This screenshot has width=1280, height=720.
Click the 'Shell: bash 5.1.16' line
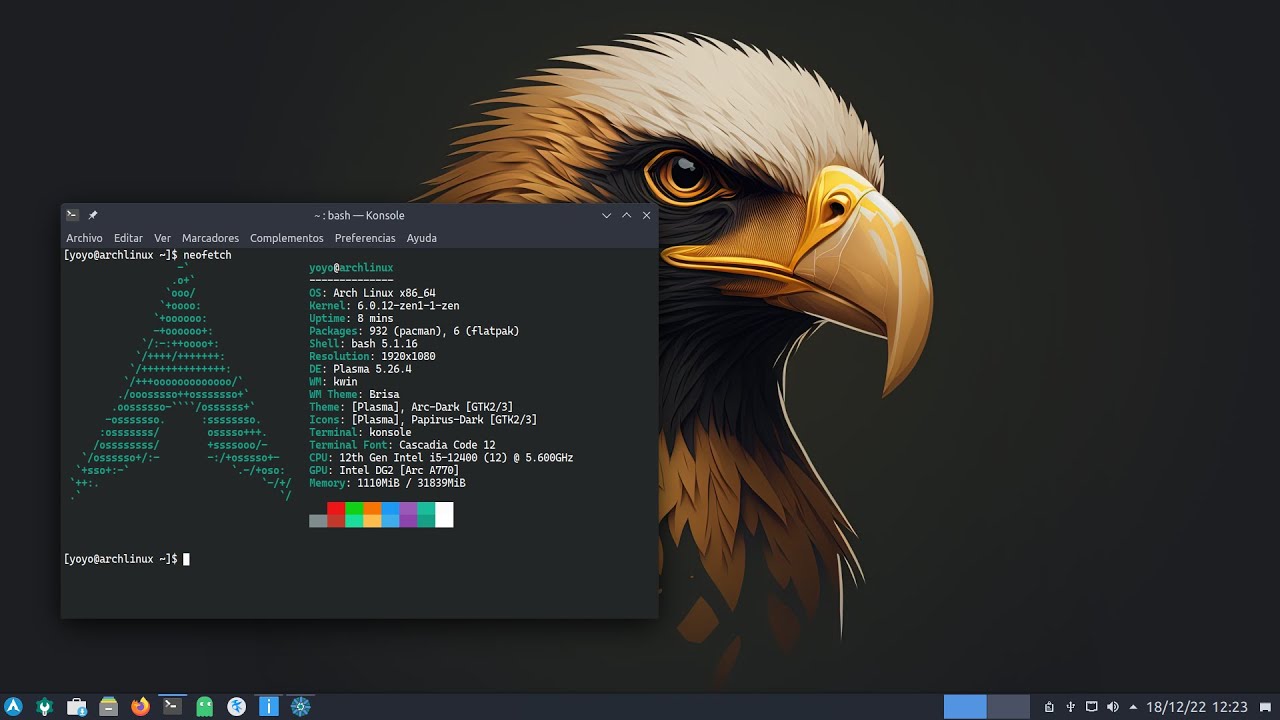click(363, 344)
